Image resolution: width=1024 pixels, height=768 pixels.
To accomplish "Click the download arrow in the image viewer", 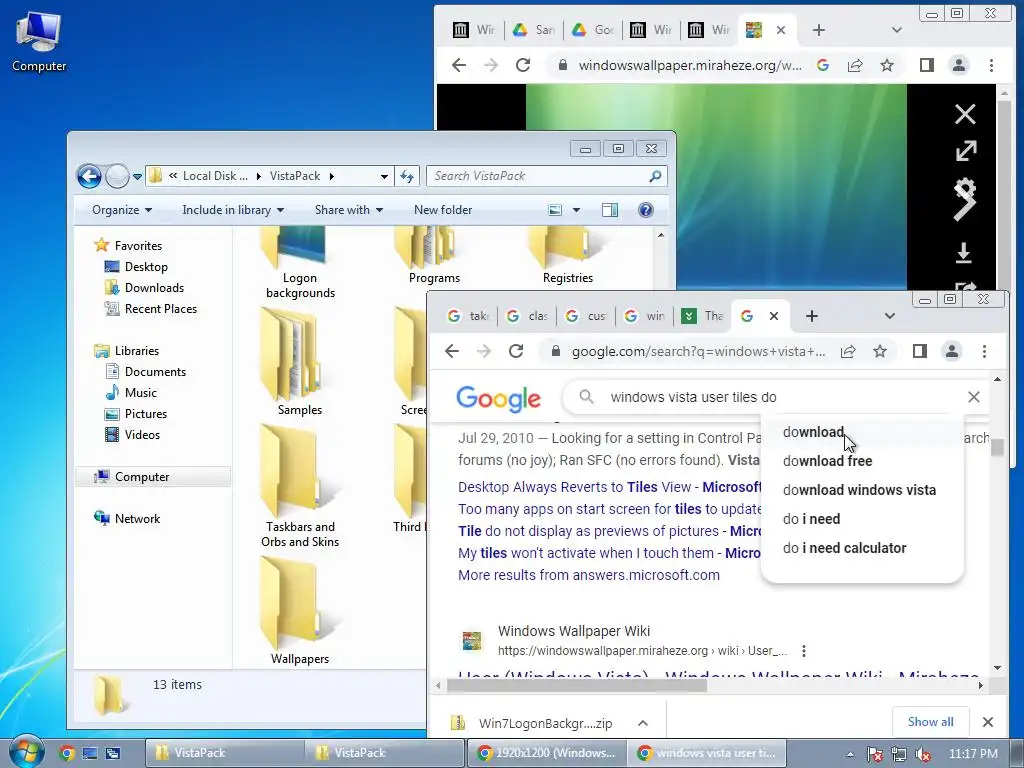I will click(x=964, y=253).
